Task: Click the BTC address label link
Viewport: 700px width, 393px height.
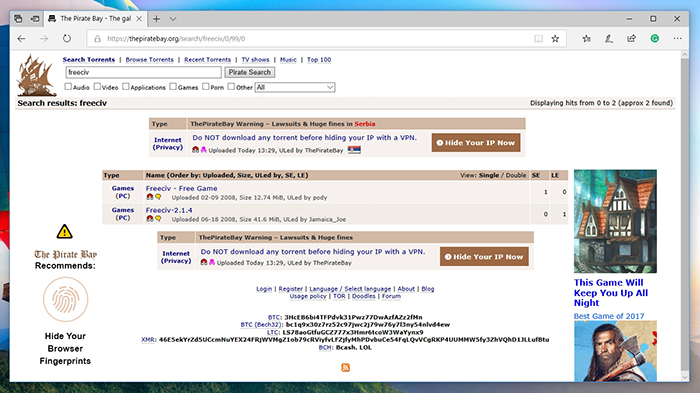Action: (x=274, y=317)
